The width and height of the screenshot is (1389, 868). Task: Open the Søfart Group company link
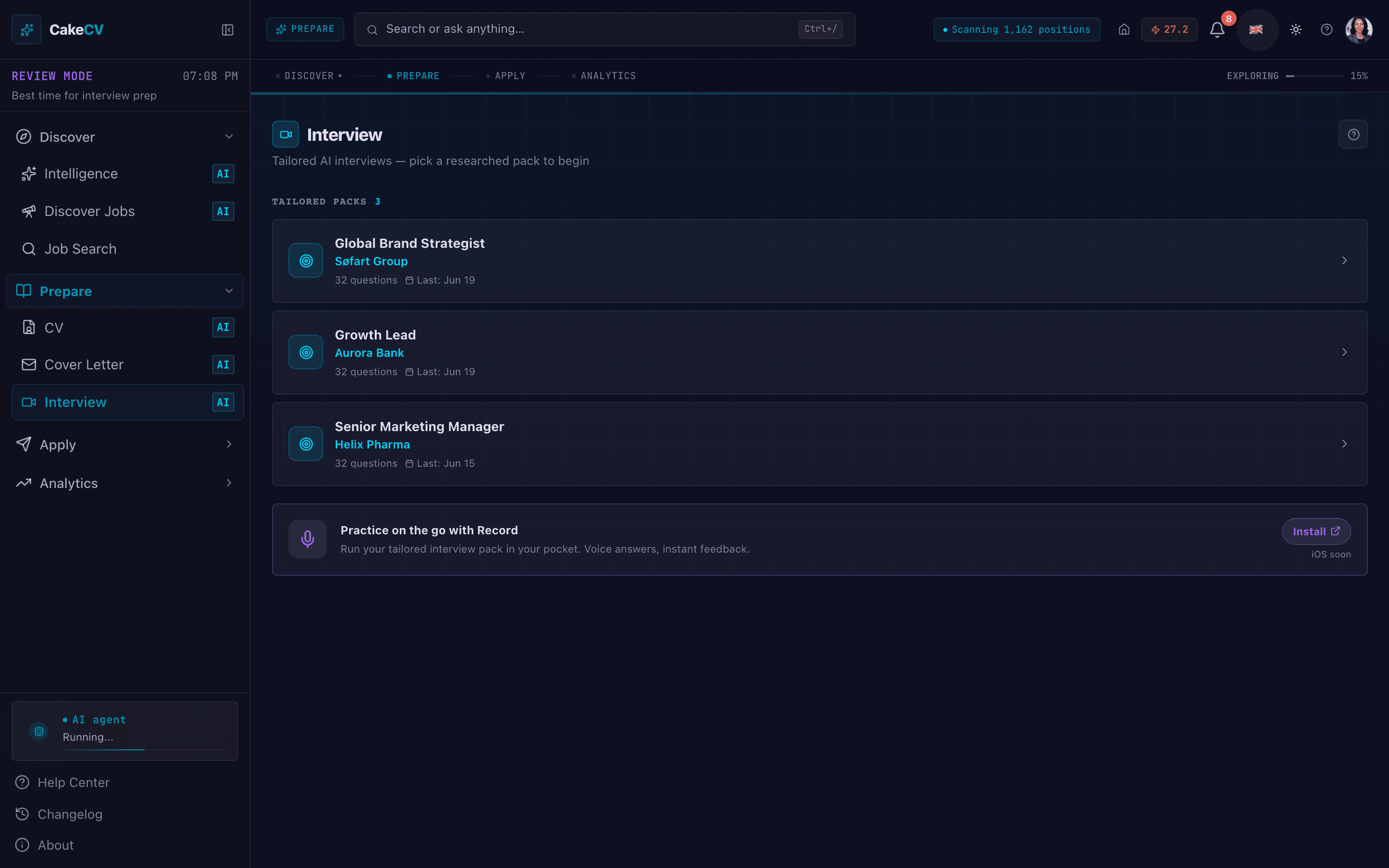(x=371, y=261)
